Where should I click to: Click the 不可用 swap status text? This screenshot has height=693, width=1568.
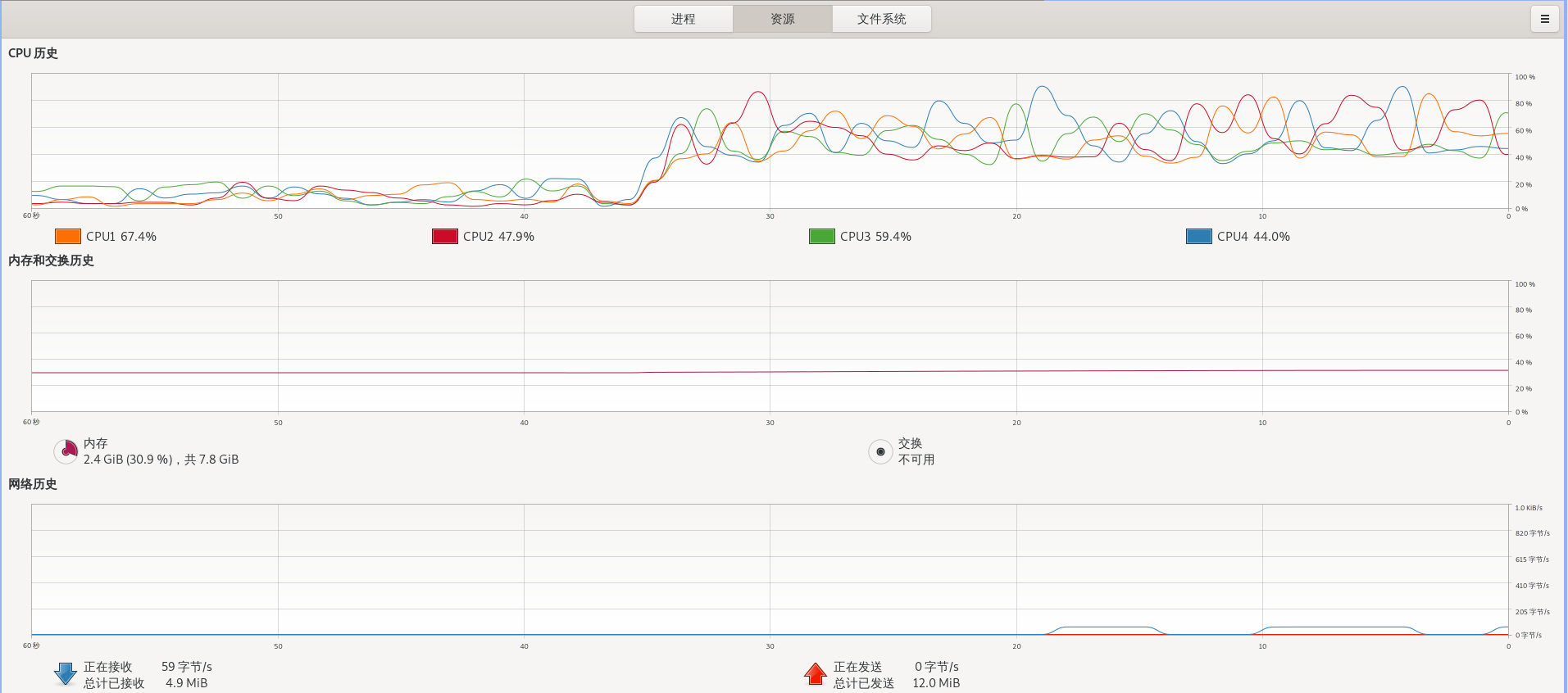click(916, 460)
